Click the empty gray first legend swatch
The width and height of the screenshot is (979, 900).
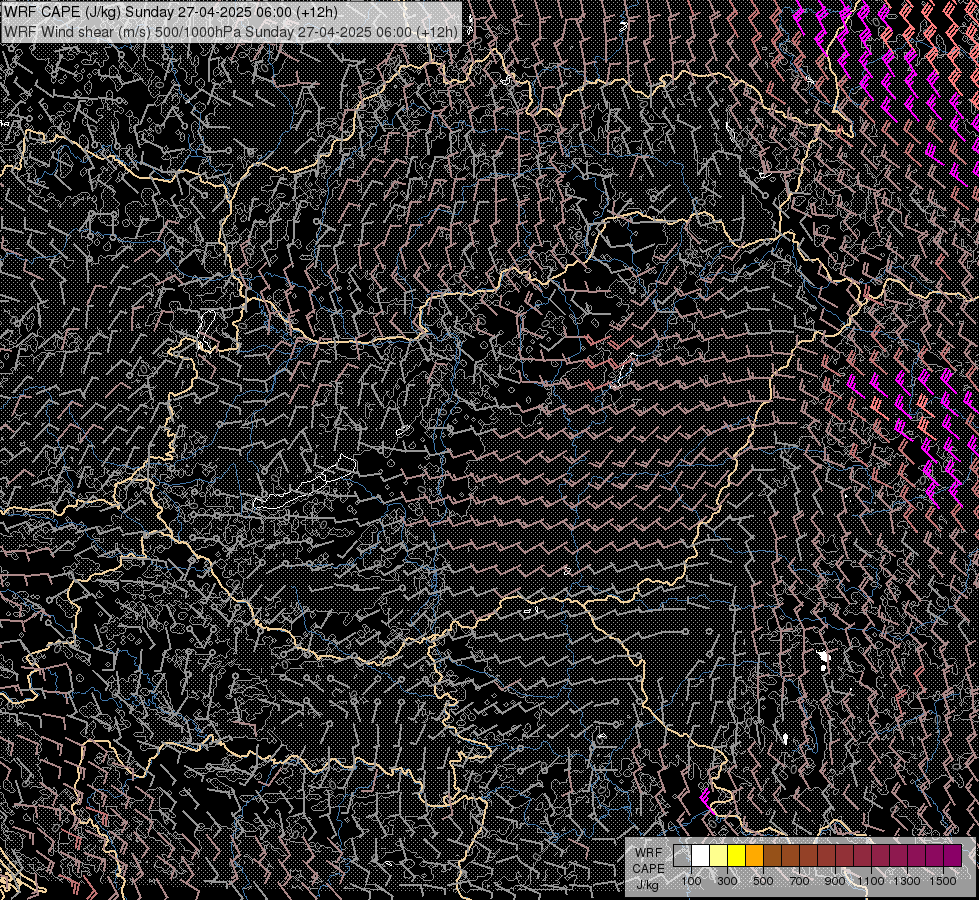click(x=682, y=856)
